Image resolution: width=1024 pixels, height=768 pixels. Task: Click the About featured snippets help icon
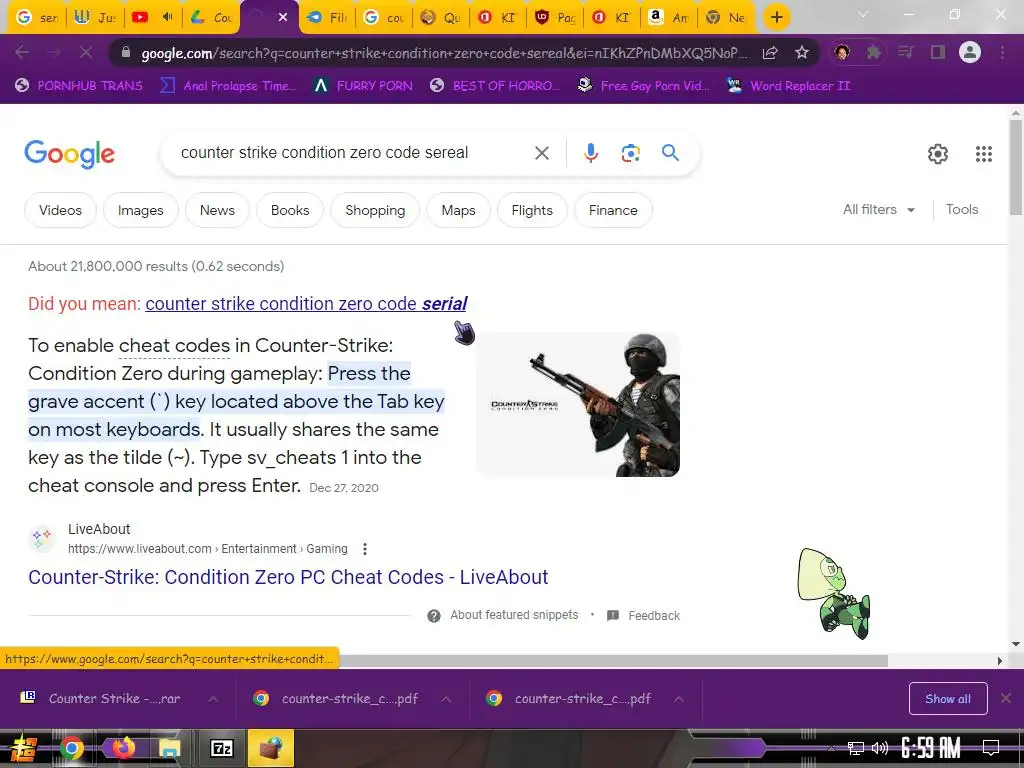[434, 616]
